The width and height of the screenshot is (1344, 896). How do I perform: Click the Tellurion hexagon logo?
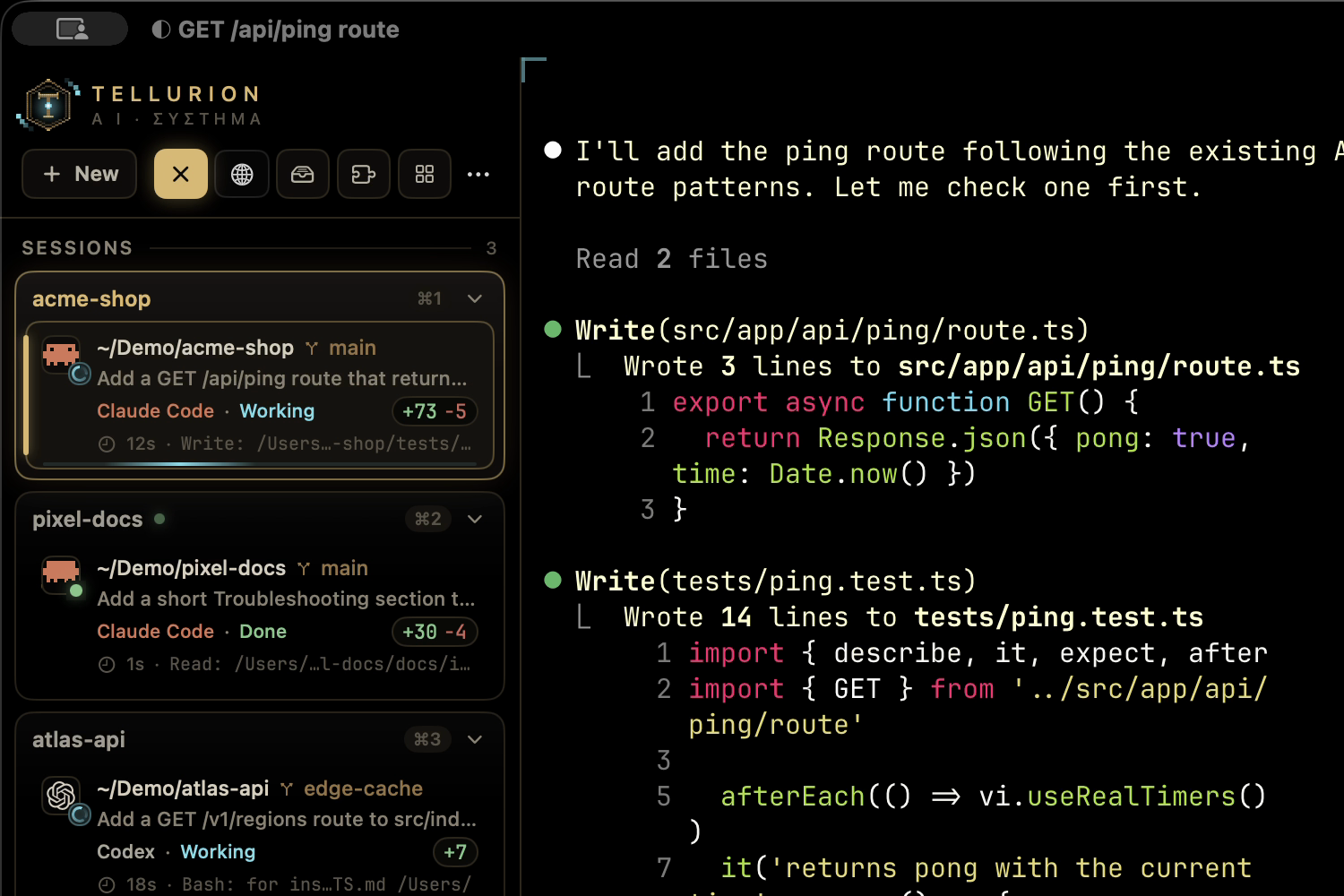(48, 105)
